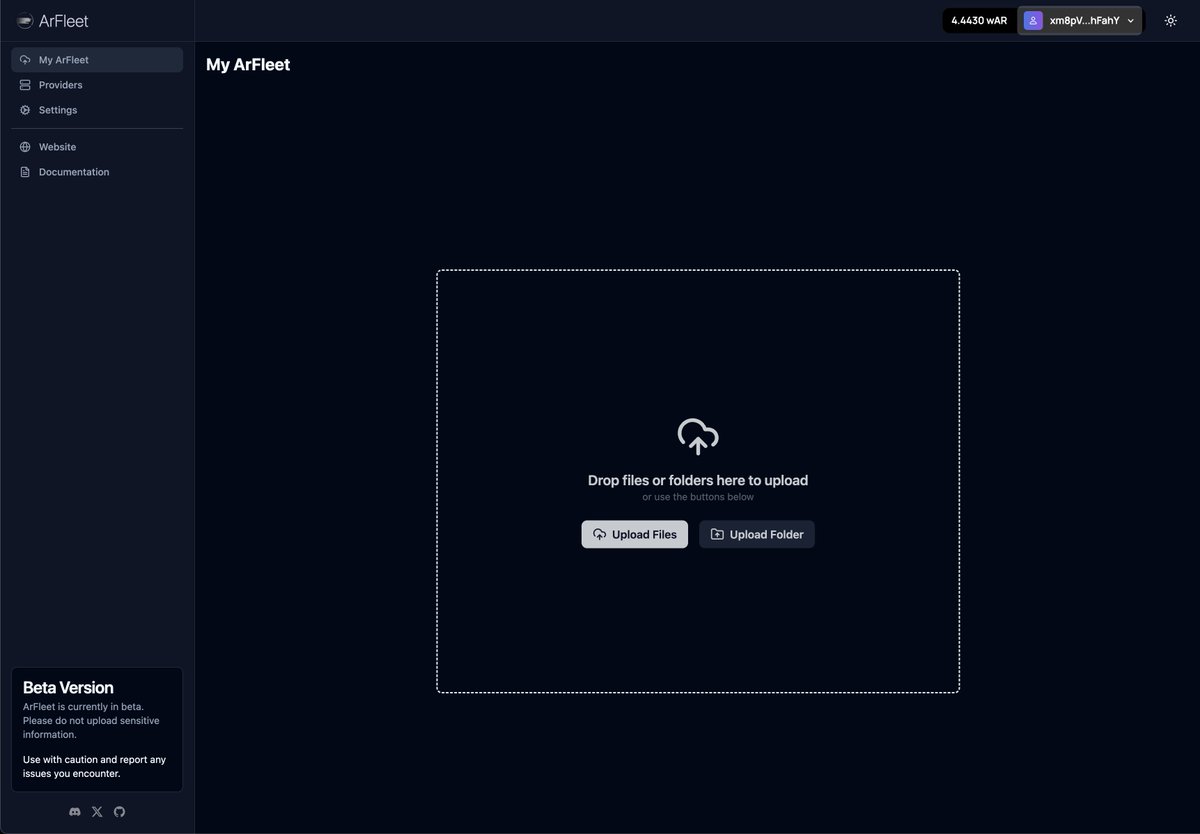Click 'Use with caution and report' text

94,767
